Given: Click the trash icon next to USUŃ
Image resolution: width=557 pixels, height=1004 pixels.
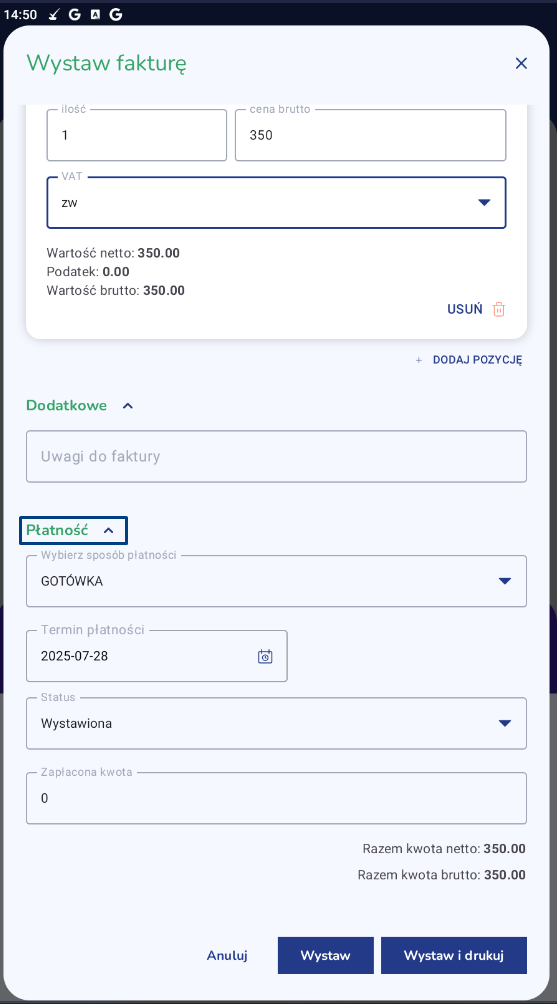Looking at the screenshot, I should (x=499, y=309).
